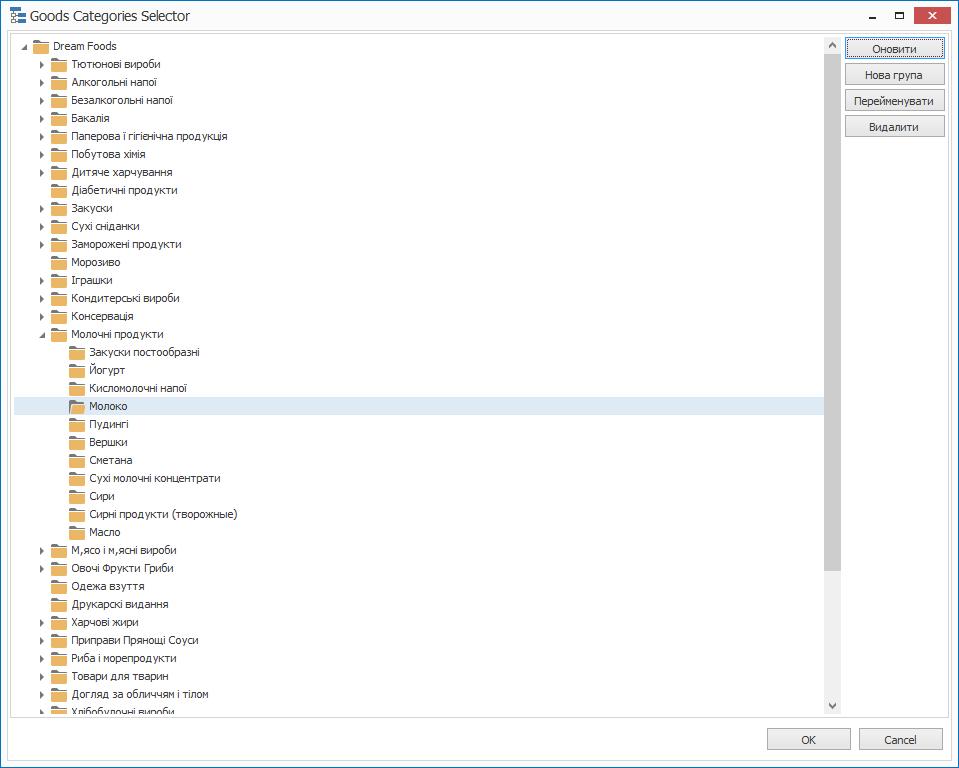959x768 pixels.
Task: Cancel the category selection dialog
Action: [x=900, y=739]
